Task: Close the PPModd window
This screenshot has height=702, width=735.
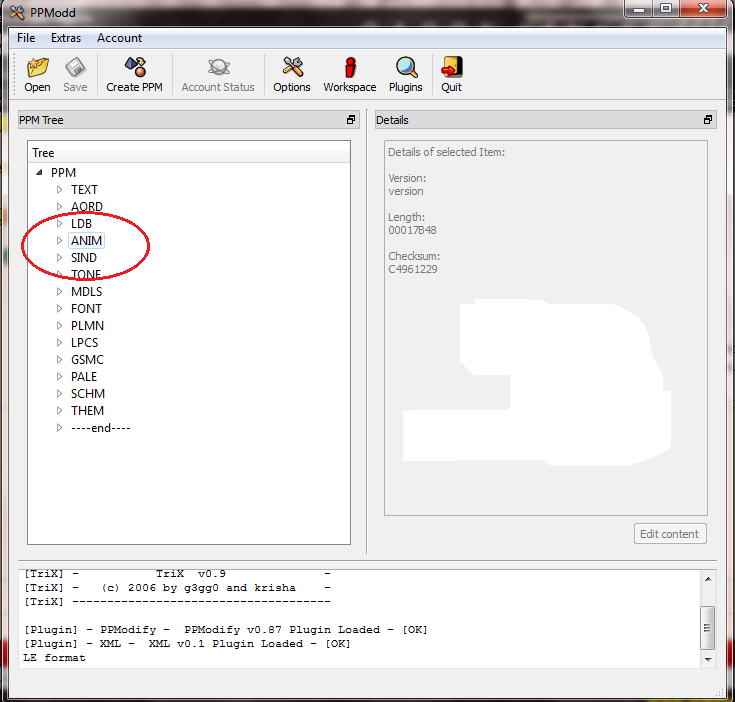Action: [x=704, y=8]
